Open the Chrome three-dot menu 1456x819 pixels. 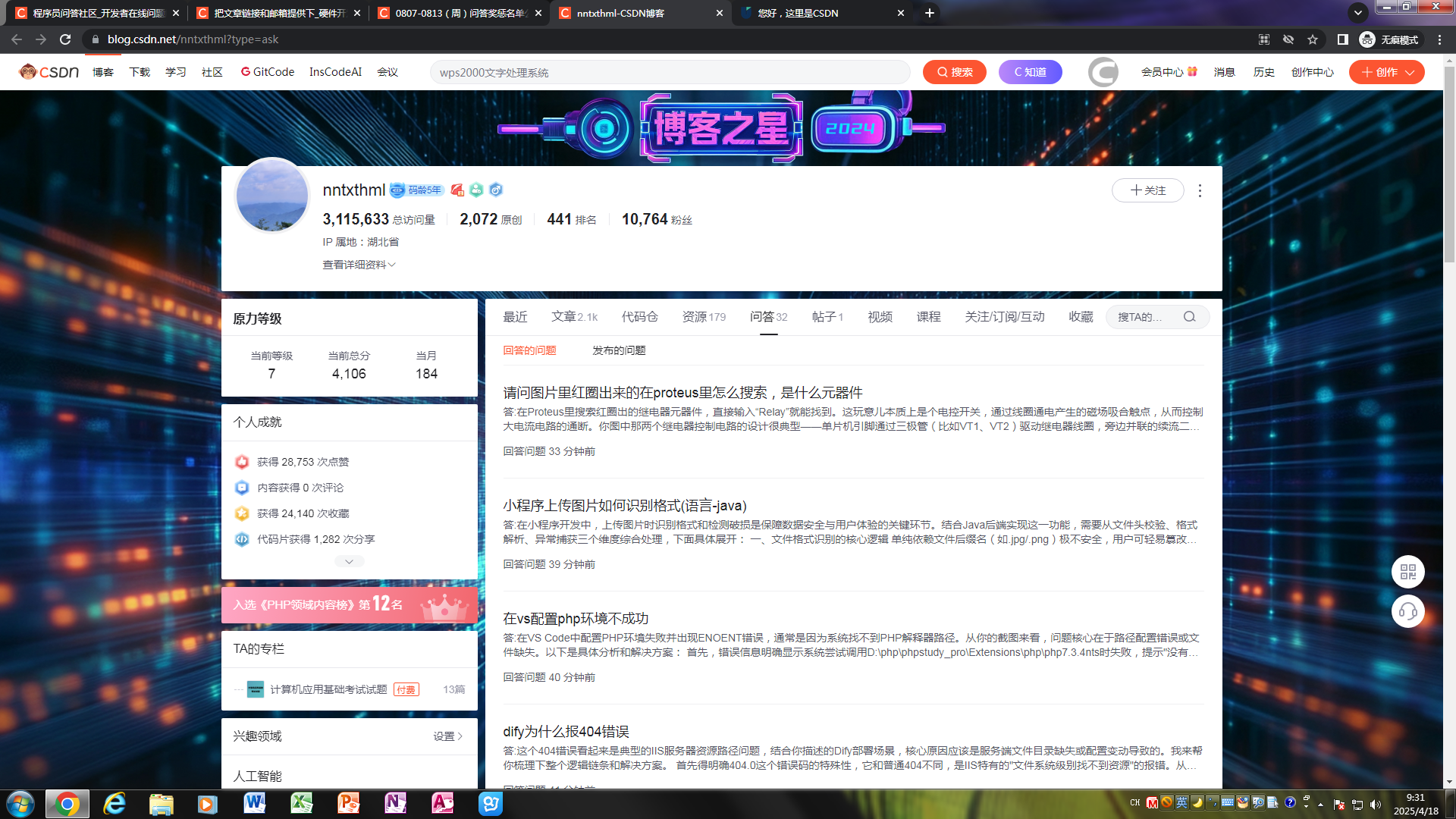1440,39
